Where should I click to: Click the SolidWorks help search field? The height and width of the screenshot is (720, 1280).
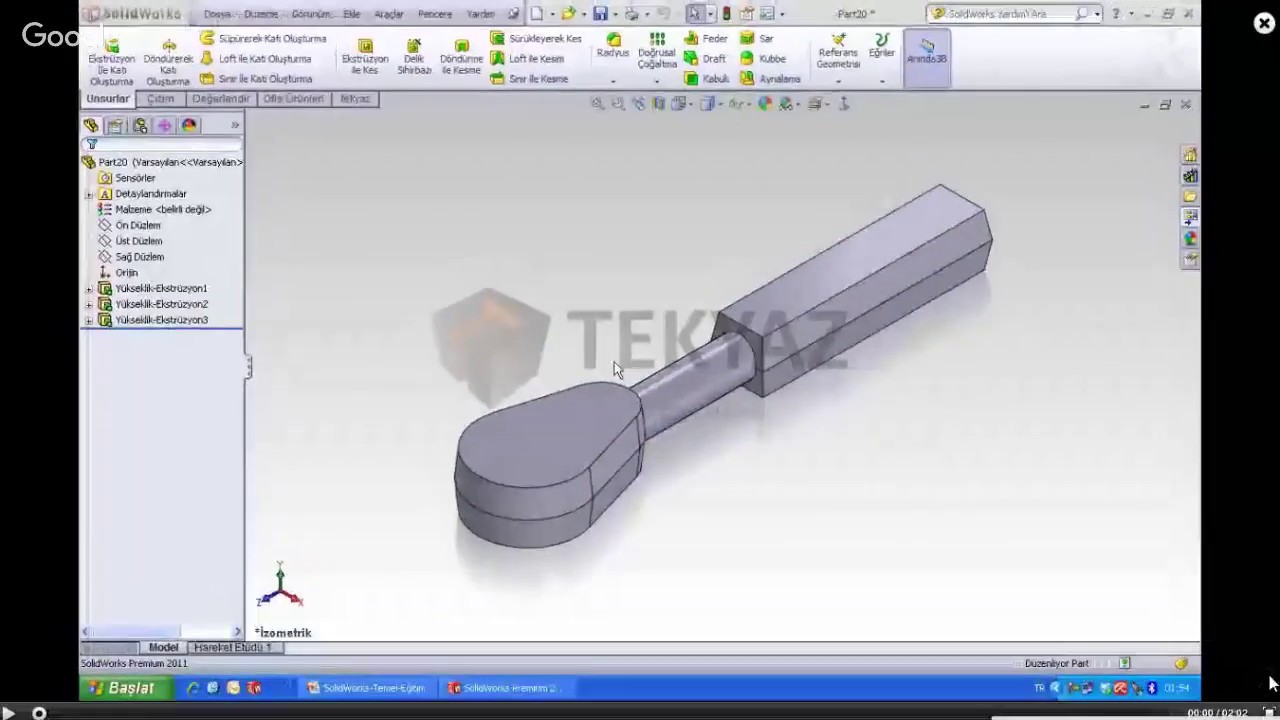tap(1013, 14)
